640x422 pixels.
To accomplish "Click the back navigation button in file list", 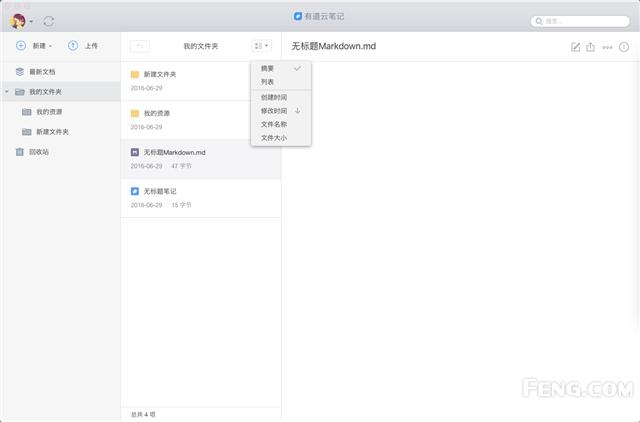I will (x=140, y=46).
